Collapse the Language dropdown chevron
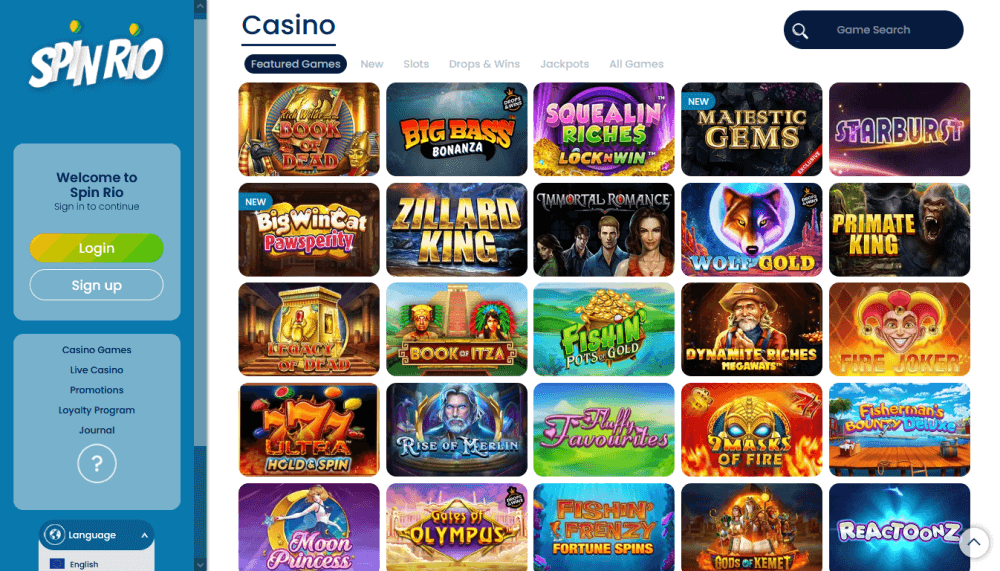 145,535
